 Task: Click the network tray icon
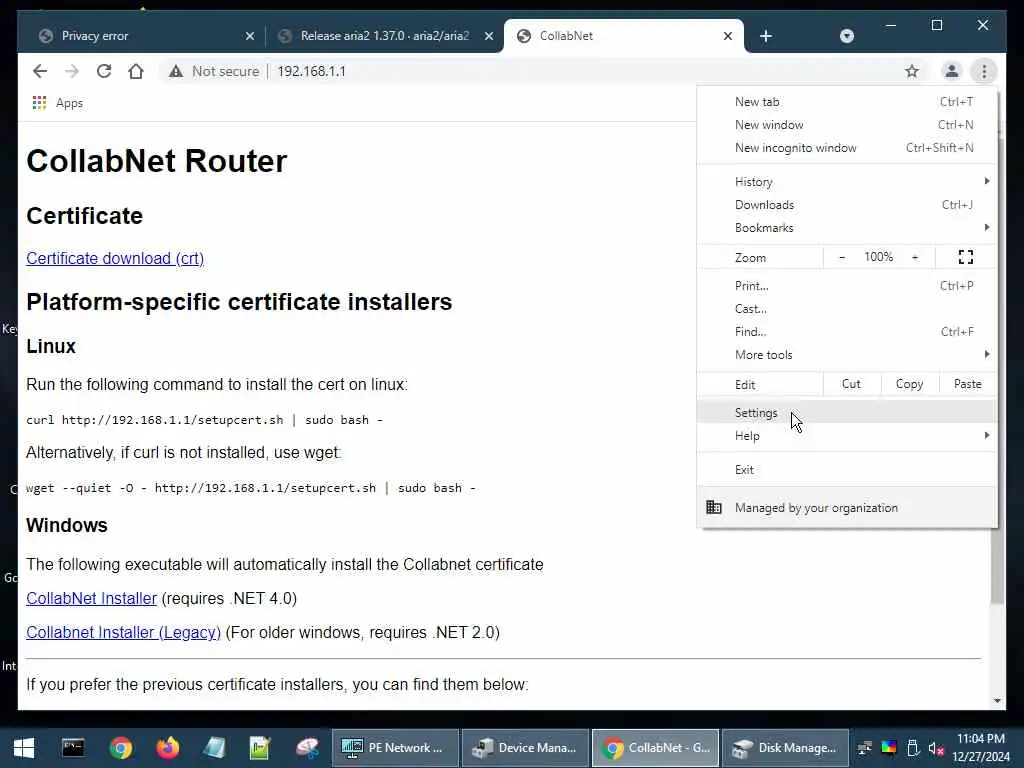(x=865, y=748)
